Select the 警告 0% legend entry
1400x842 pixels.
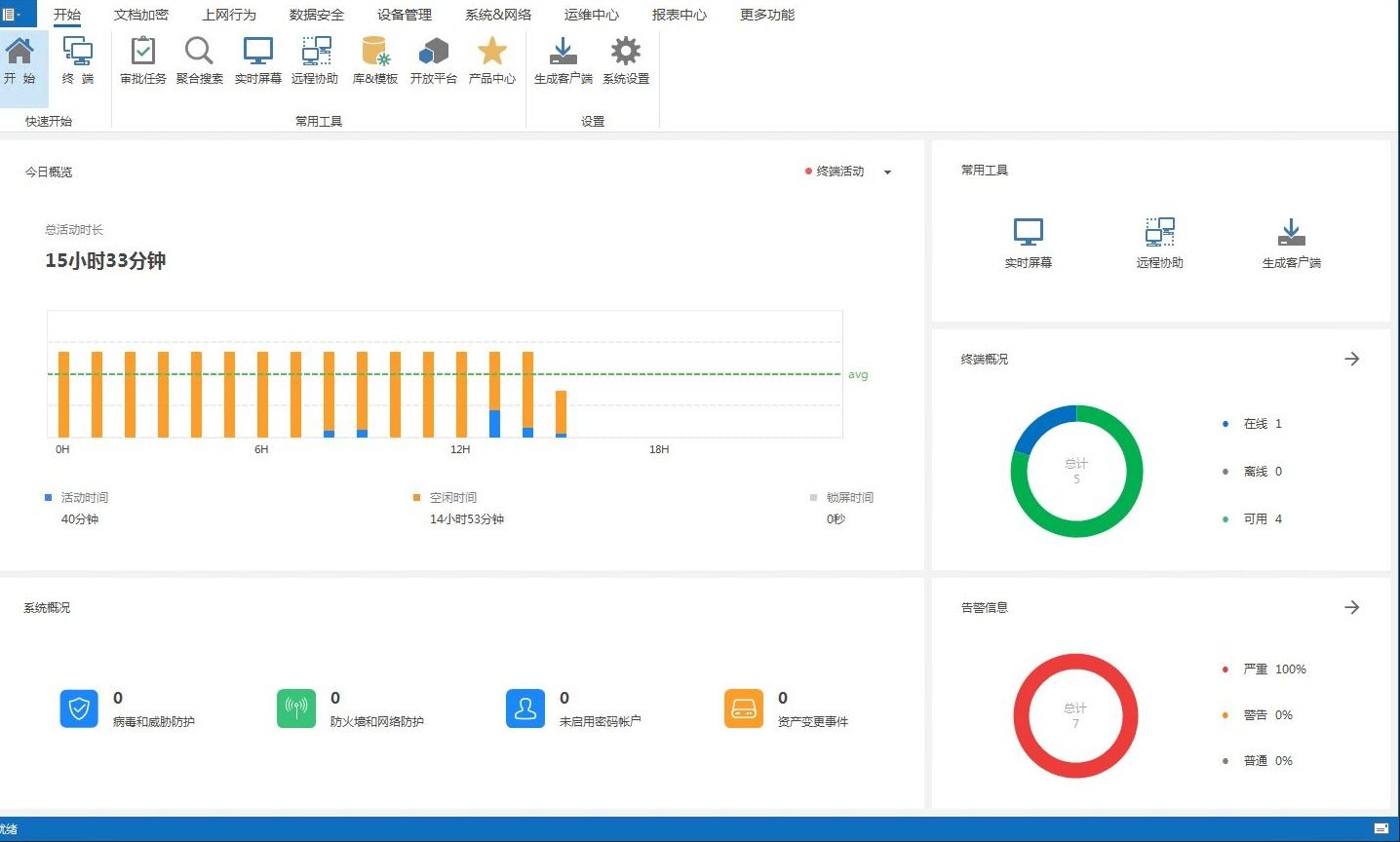pos(1258,715)
